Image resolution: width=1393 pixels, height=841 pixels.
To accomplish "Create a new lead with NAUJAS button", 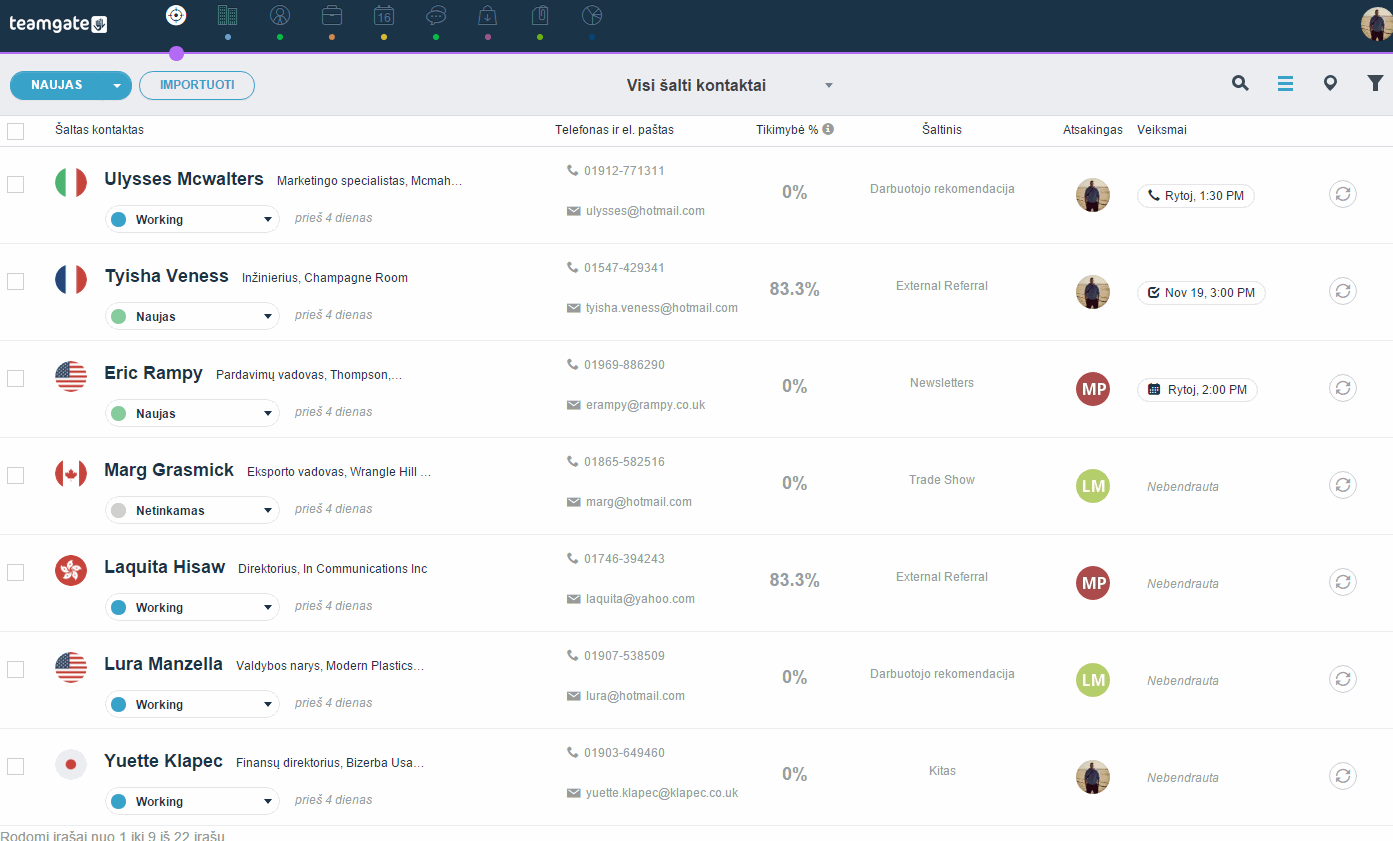I will coord(57,86).
